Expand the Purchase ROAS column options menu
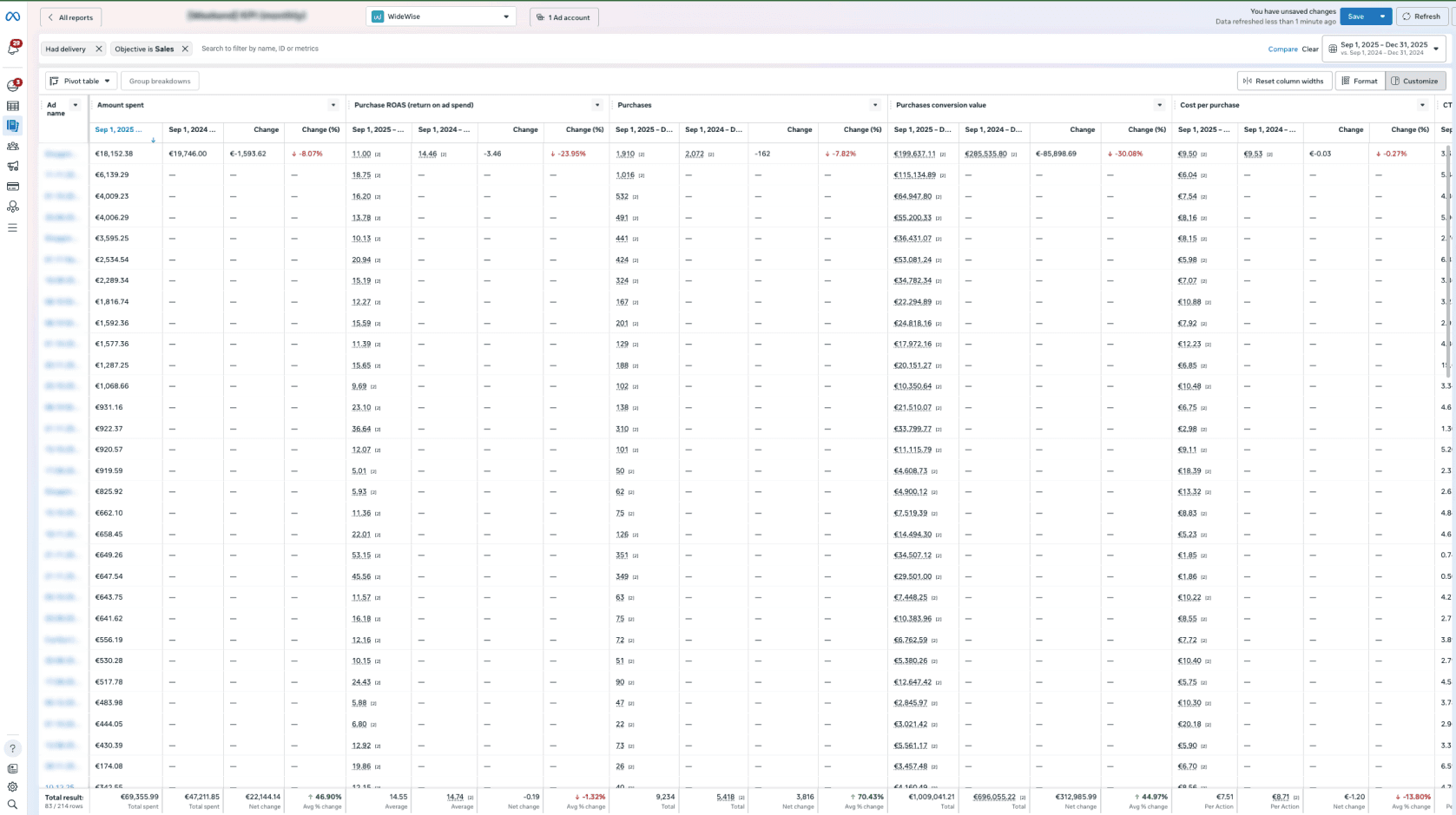This screenshot has width=1456, height=815. [x=597, y=104]
